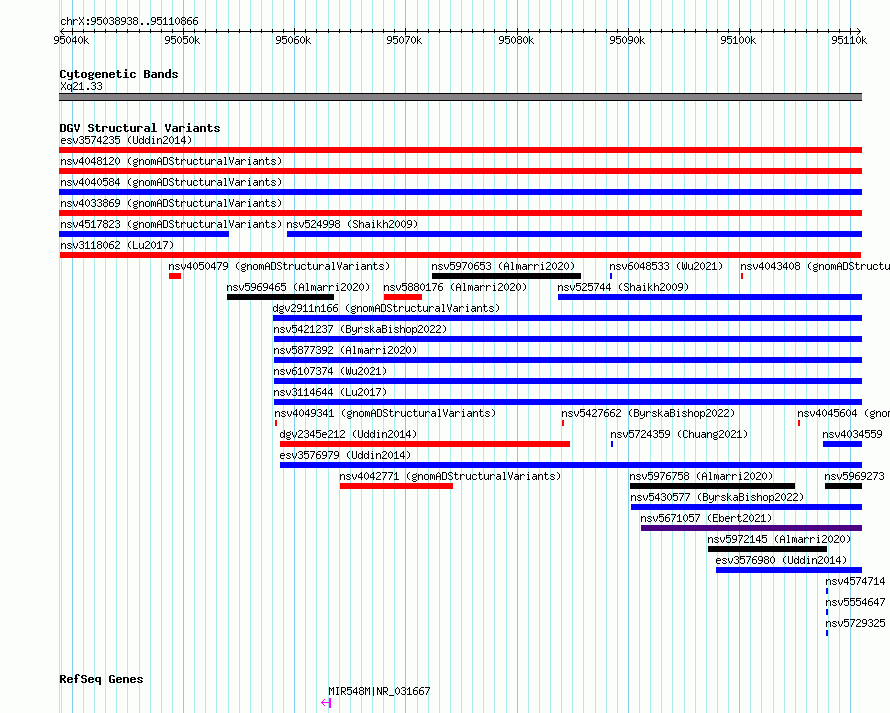
Task: Select the nsv4040584 blue variant bar
Action: [460, 192]
